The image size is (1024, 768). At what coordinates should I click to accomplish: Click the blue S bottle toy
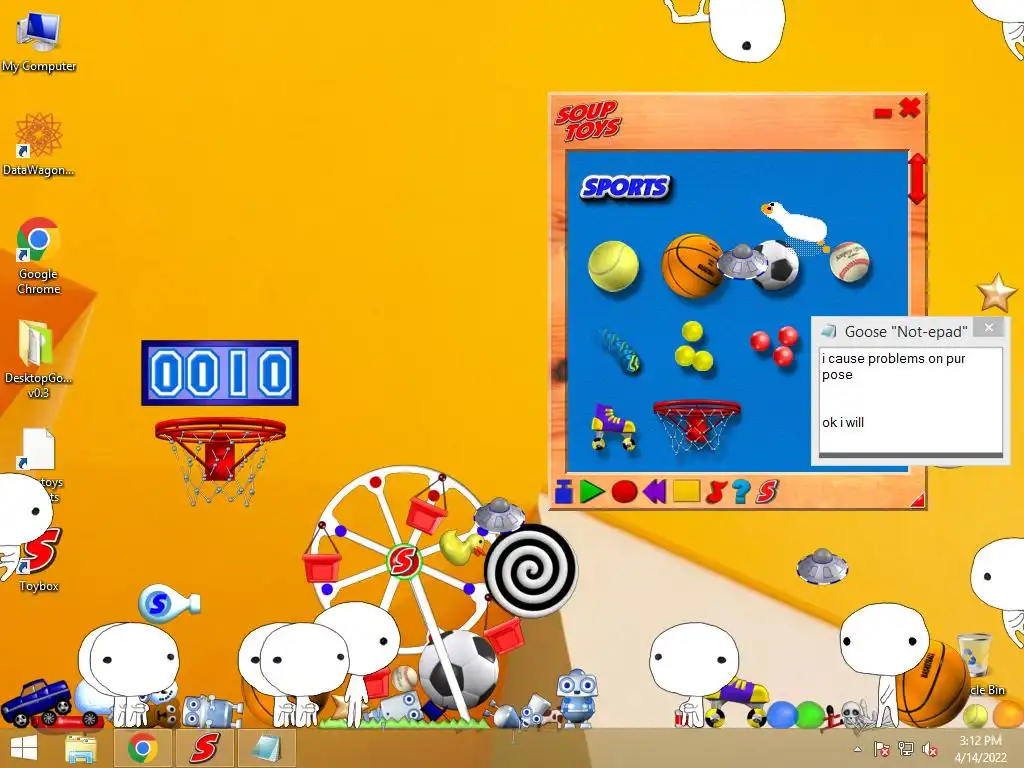point(168,603)
